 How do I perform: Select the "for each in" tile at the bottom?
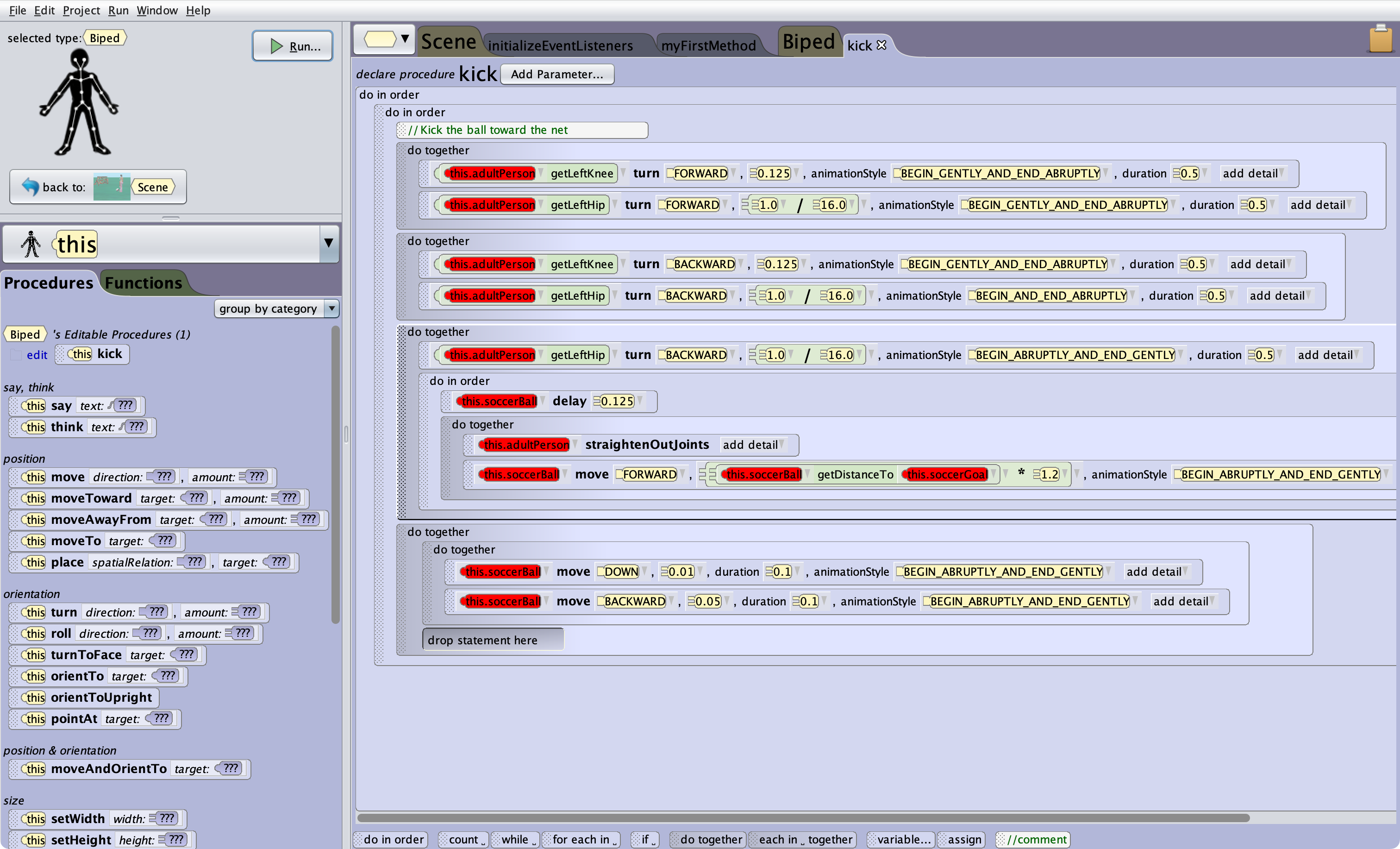(x=580, y=839)
